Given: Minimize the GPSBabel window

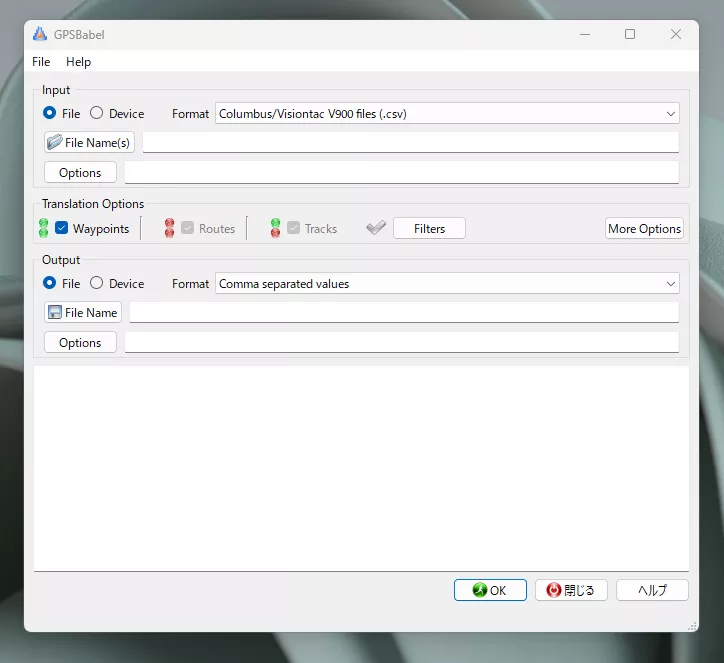Looking at the screenshot, I should pos(585,34).
